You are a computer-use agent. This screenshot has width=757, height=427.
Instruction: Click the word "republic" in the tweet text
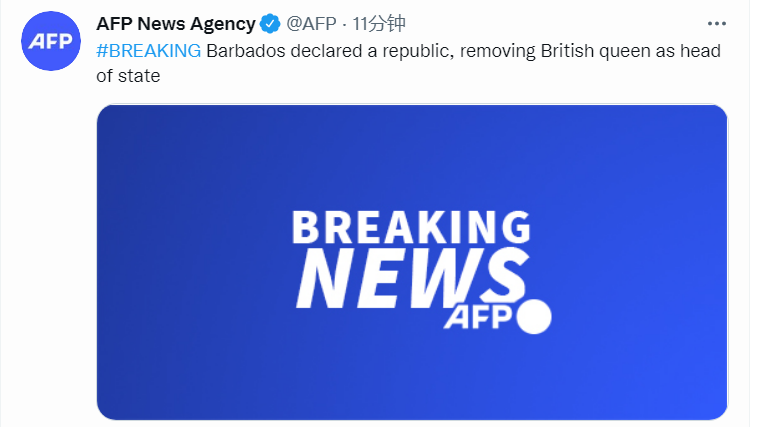point(407,51)
